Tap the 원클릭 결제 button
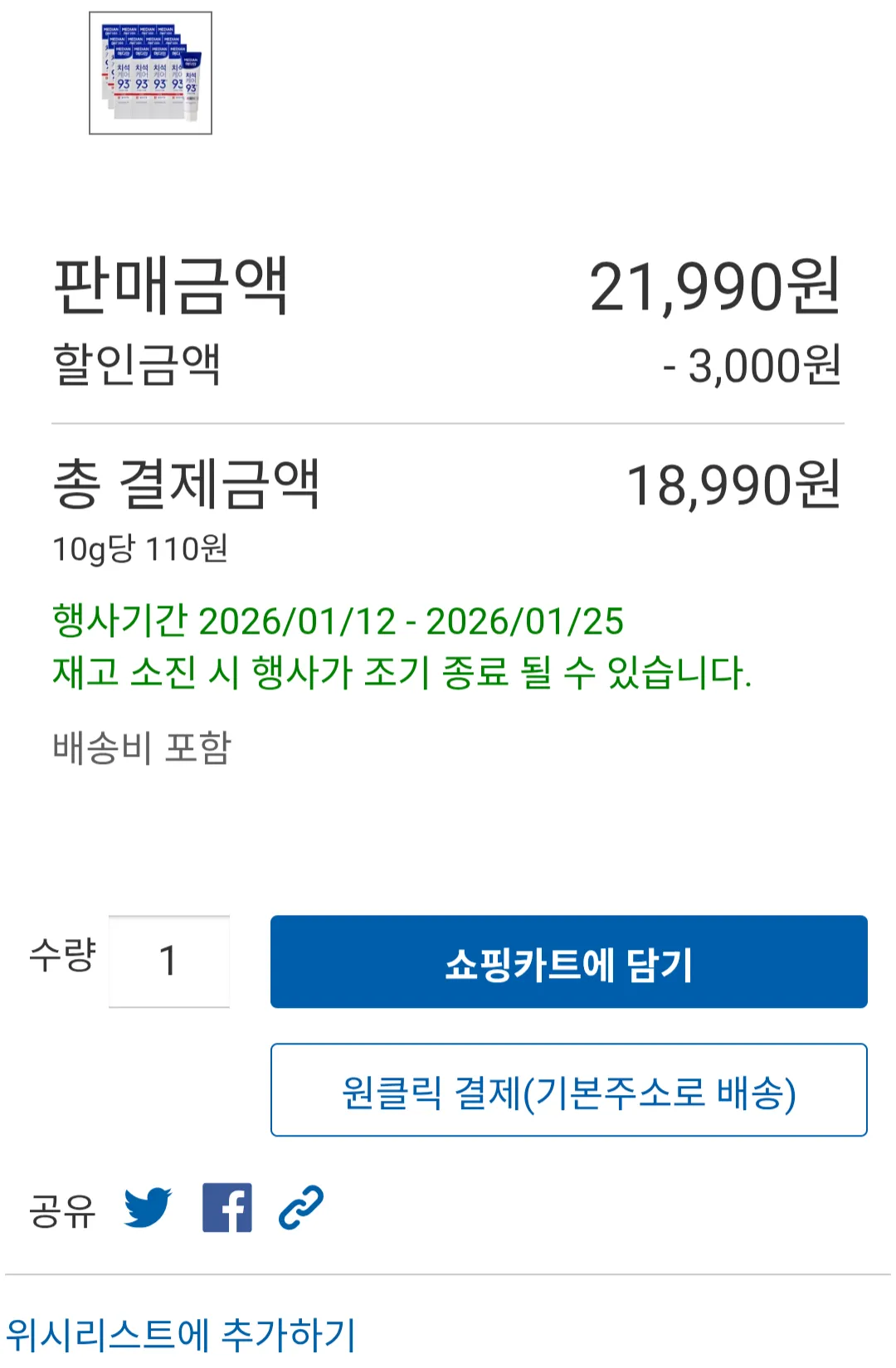 (568, 1090)
